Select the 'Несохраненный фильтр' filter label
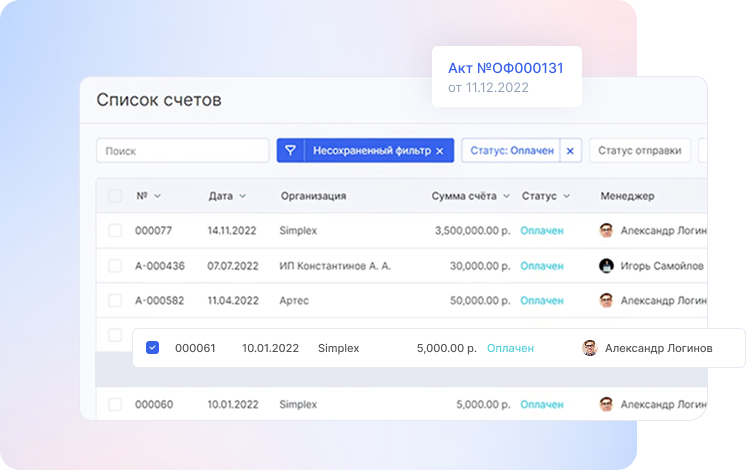Screen dimensions: 753x470 [x=371, y=151]
